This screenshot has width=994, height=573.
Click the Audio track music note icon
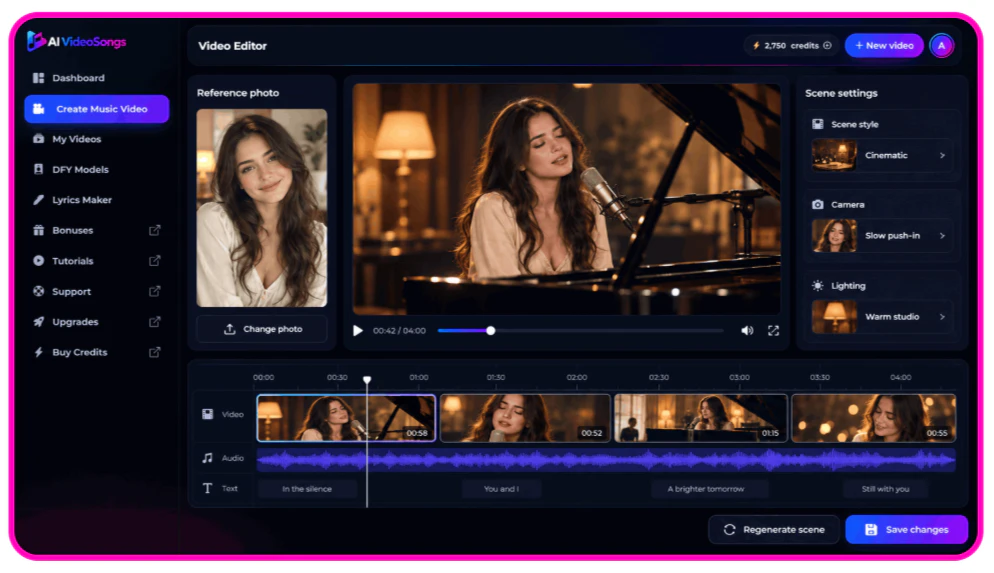[207, 458]
